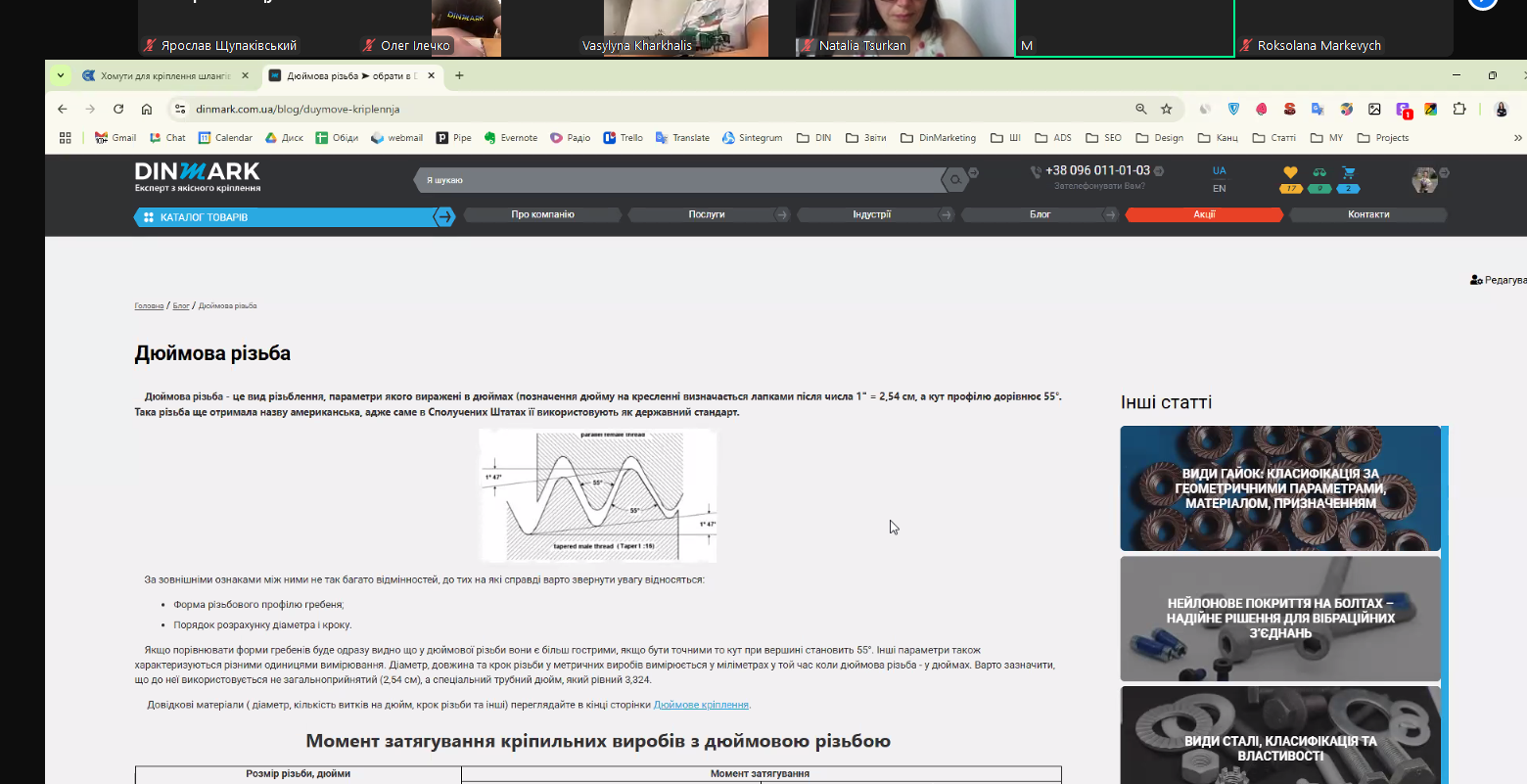Open the blue shield VPN extension
This screenshot has width=1527, height=784.
point(1233,109)
